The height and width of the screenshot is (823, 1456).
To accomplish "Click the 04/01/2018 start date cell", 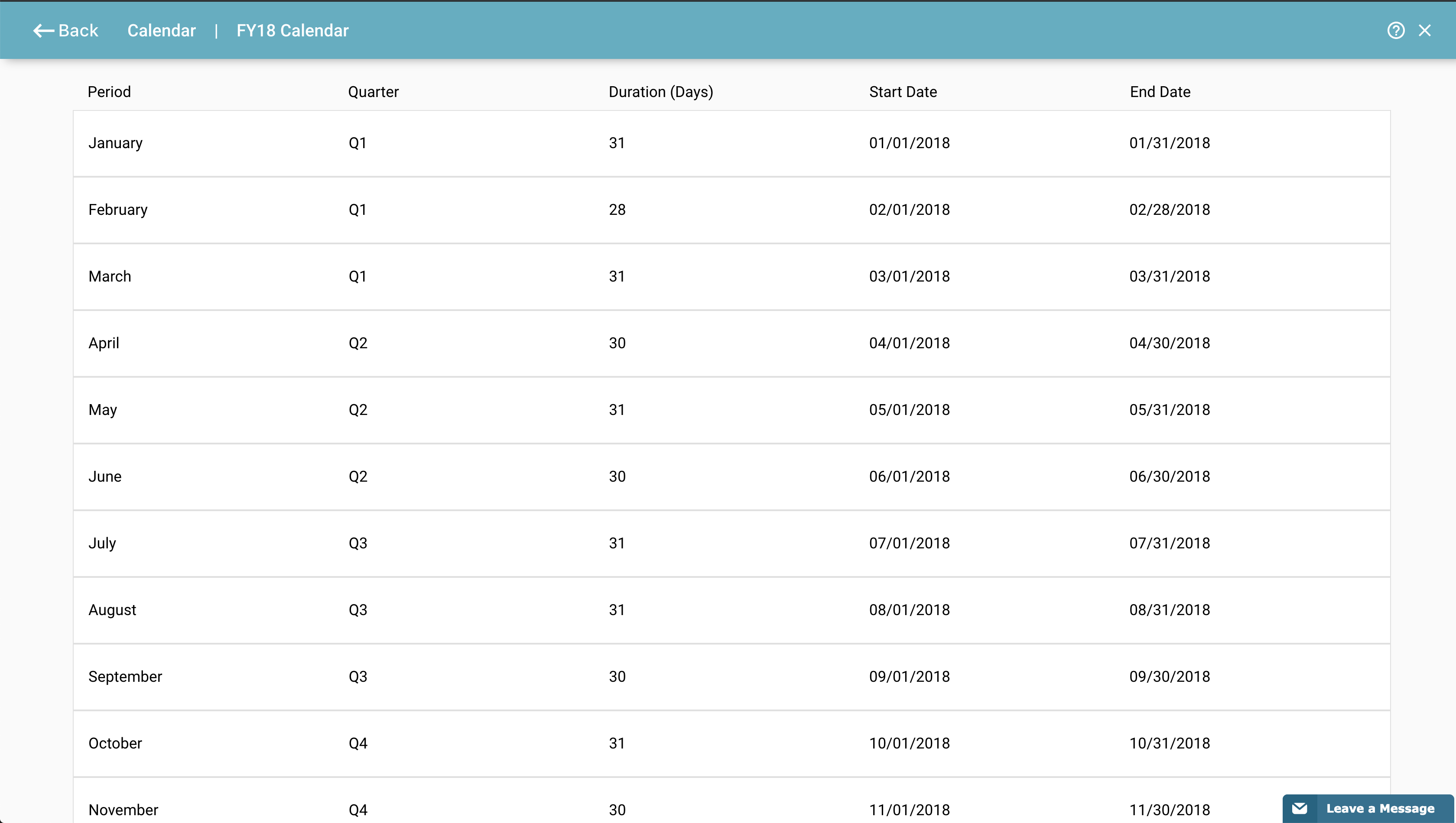I will point(910,343).
